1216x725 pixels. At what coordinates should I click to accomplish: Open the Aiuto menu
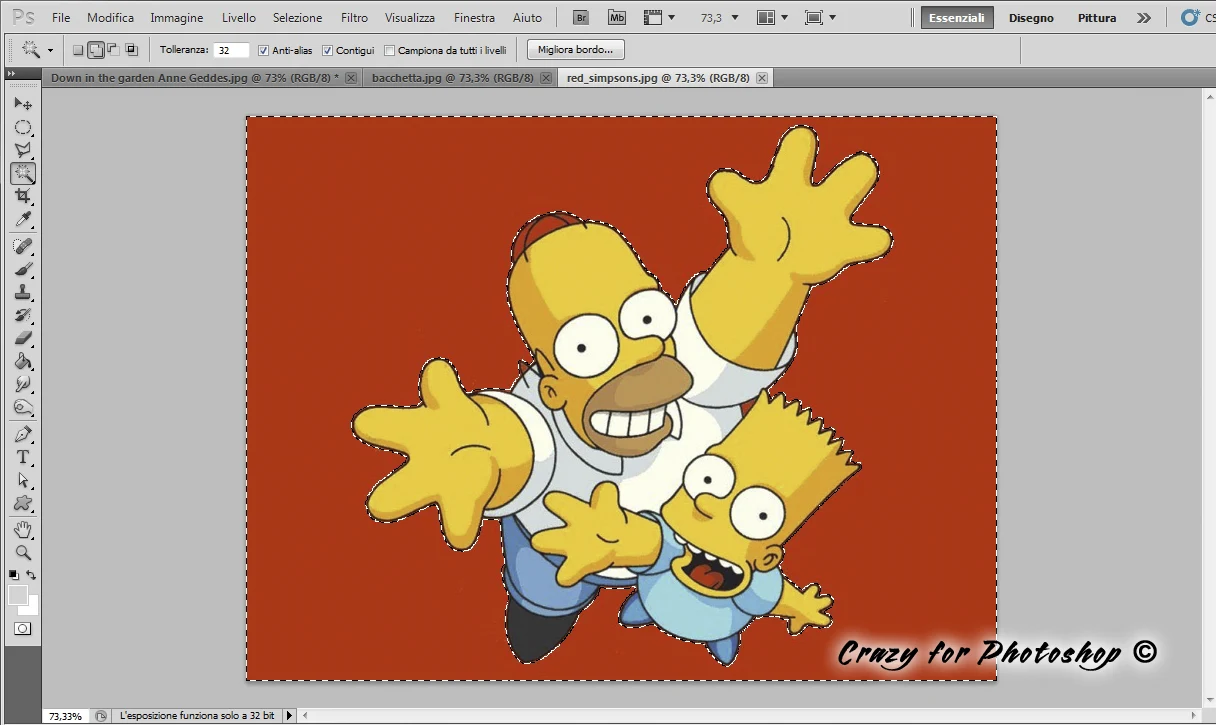click(x=527, y=18)
